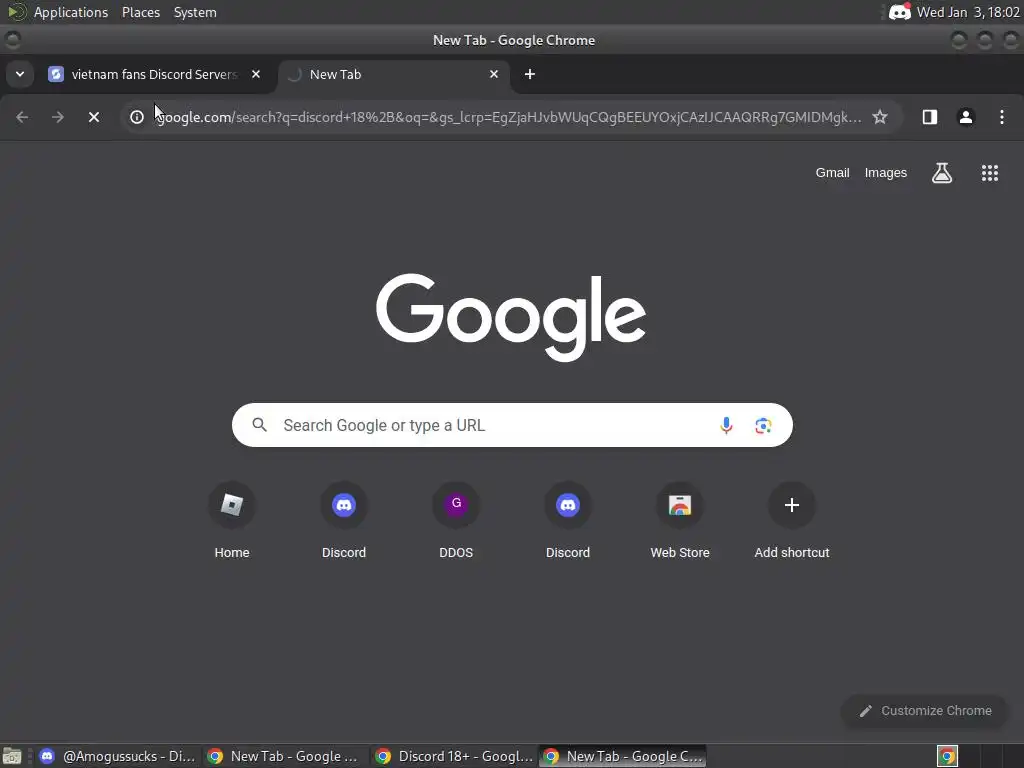Viewport: 1024px width, 768px height.
Task: Open the Google apps grid
Action: point(989,173)
